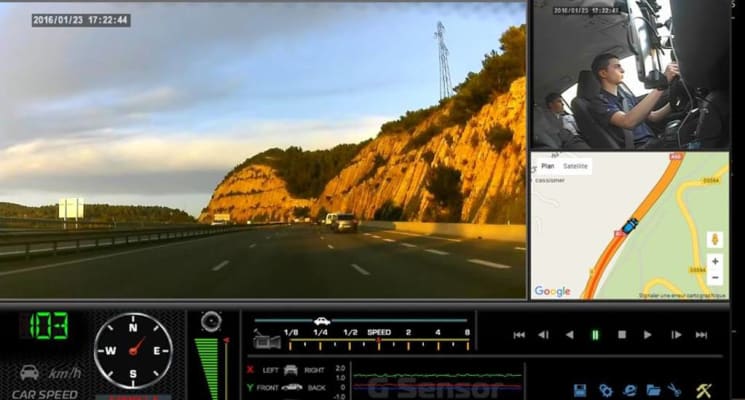745x400 pixels.
Task: Click Signaler une erreur cartographique link
Action: pos(683,295)
